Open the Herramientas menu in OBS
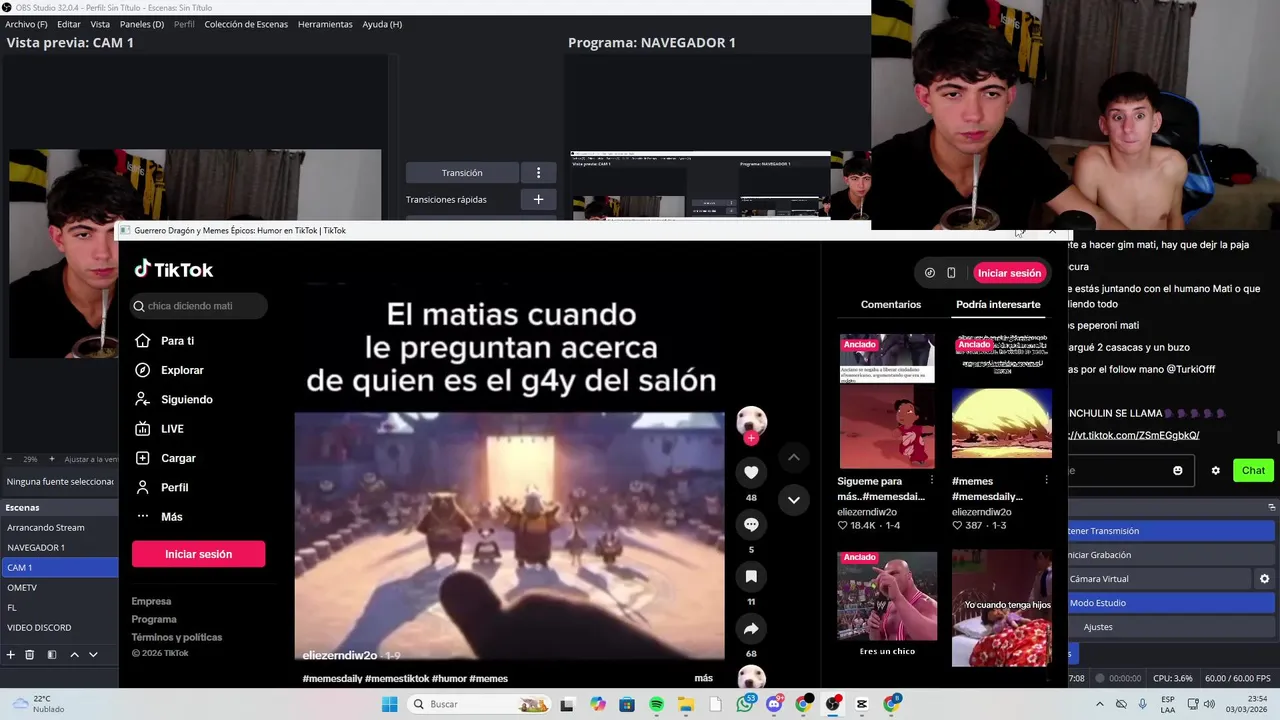 click(325, 24)
